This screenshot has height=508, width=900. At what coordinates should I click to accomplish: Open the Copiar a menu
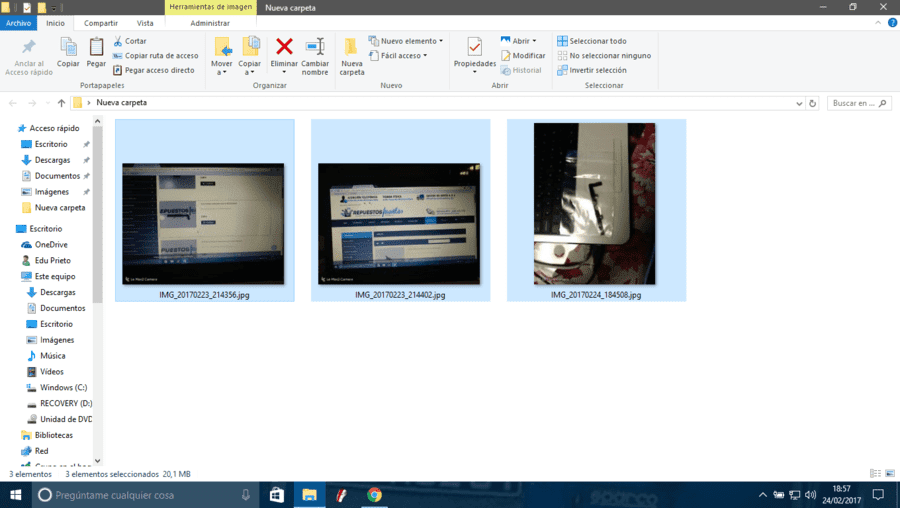(x=250, y=56)
